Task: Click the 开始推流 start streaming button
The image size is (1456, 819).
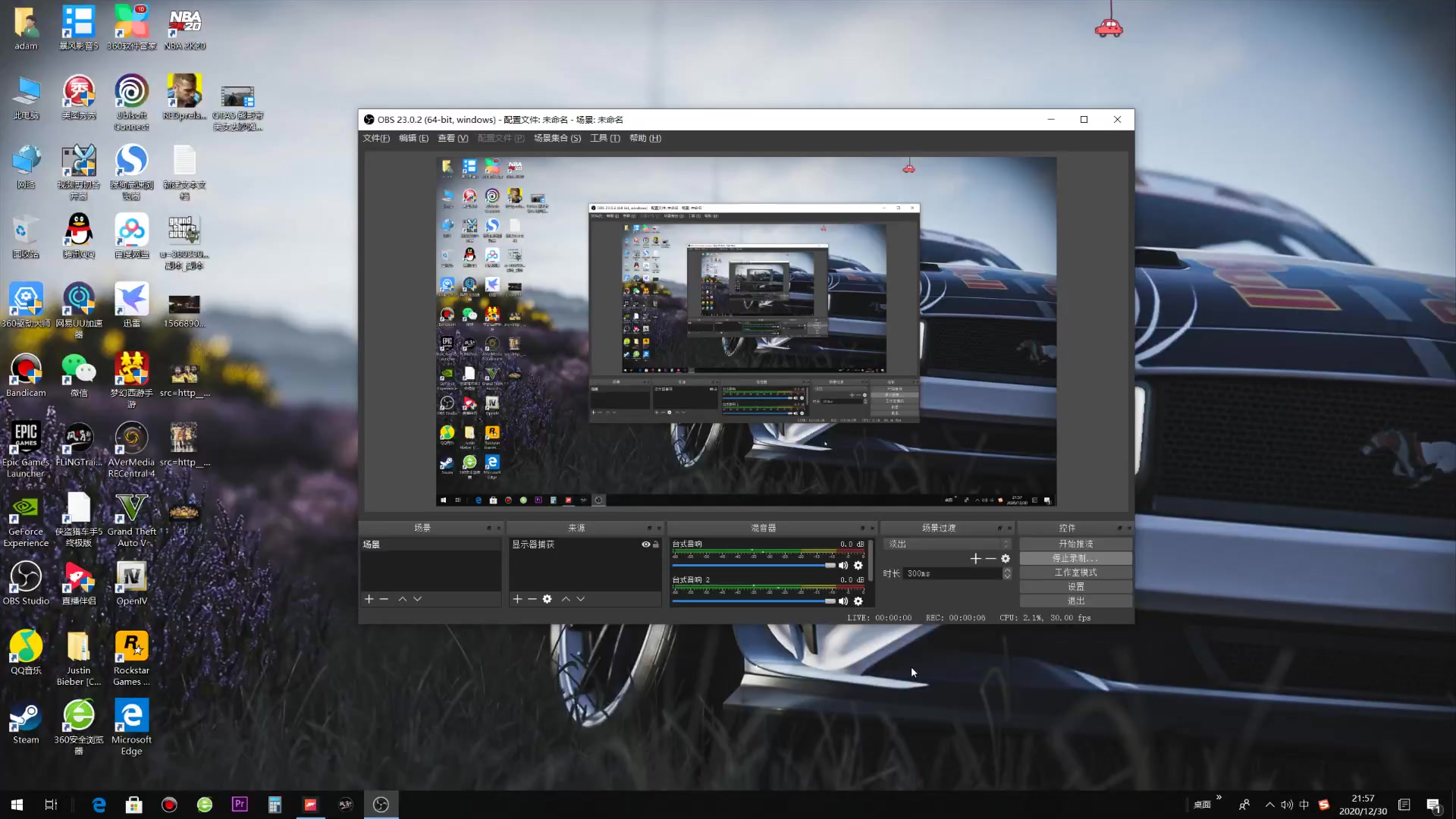Action: click(x=1076, y=544)
